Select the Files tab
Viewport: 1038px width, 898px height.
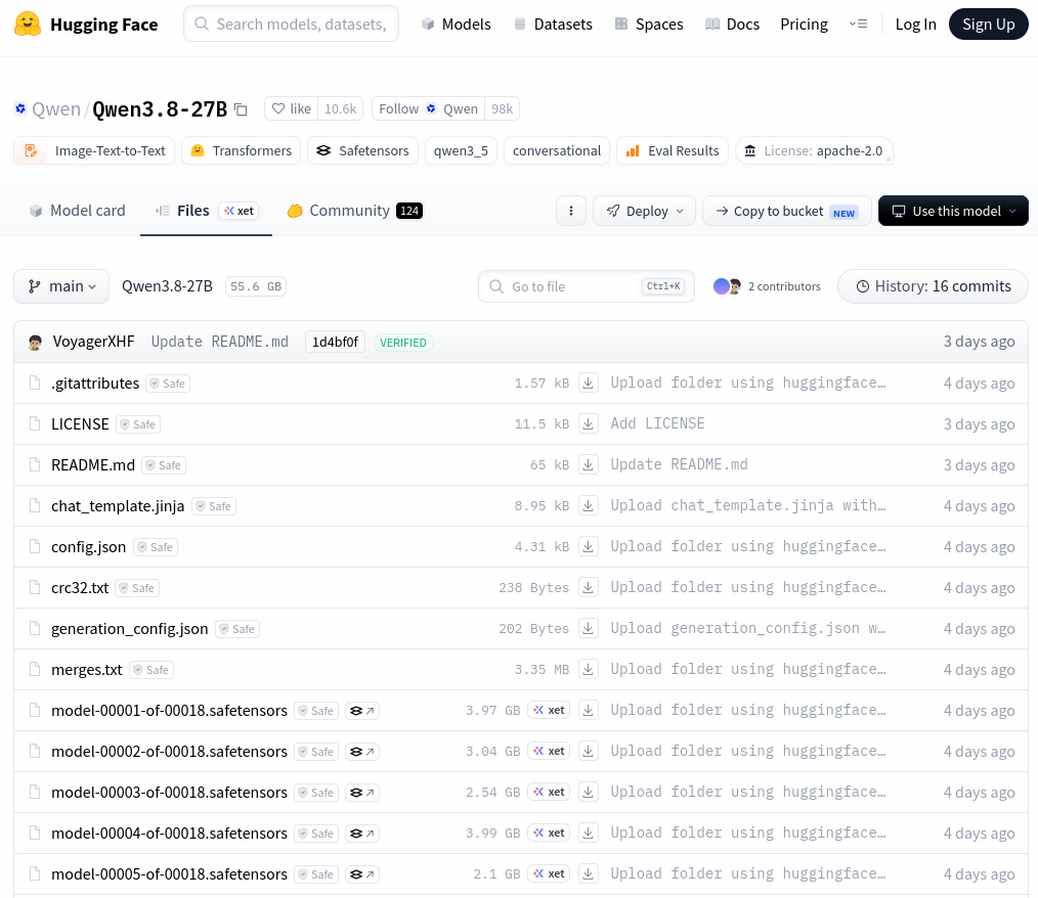click(207, 210)
